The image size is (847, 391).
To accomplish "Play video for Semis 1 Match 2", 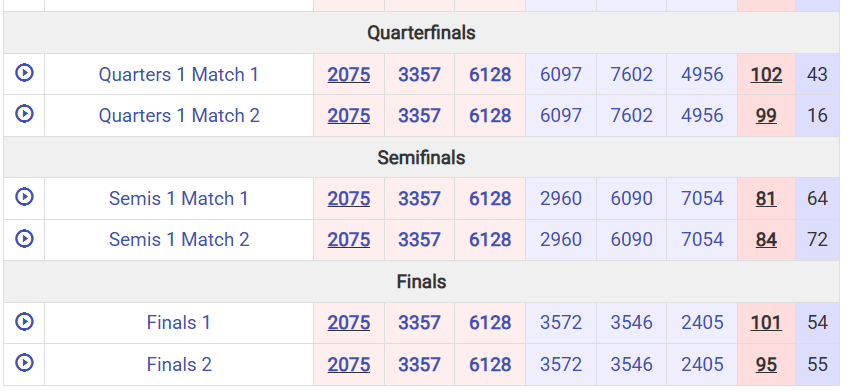I will pos(24,238).
